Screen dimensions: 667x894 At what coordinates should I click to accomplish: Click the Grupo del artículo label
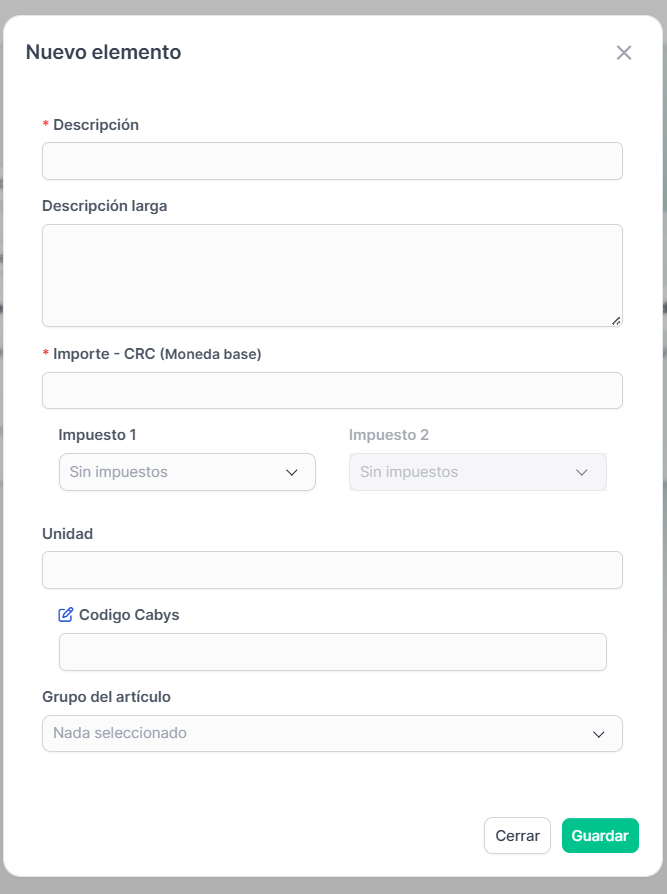tap(107, 697)
